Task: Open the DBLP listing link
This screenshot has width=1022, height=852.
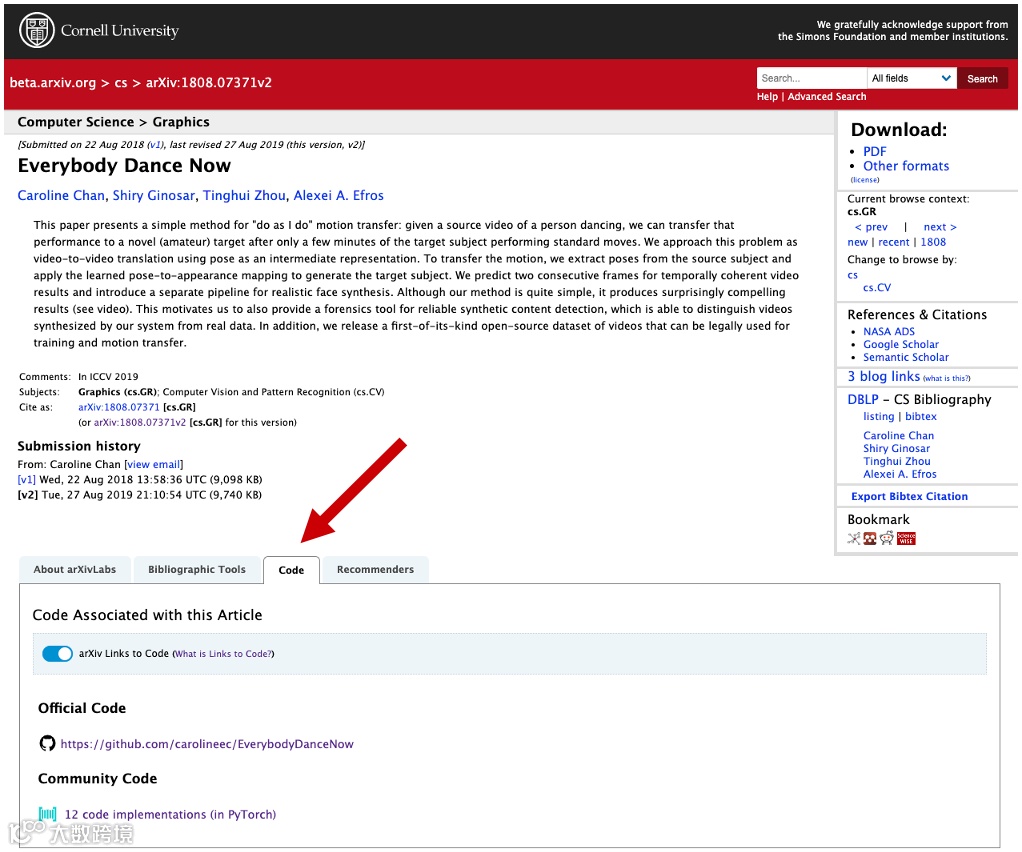Action: (x=879, y=416)
